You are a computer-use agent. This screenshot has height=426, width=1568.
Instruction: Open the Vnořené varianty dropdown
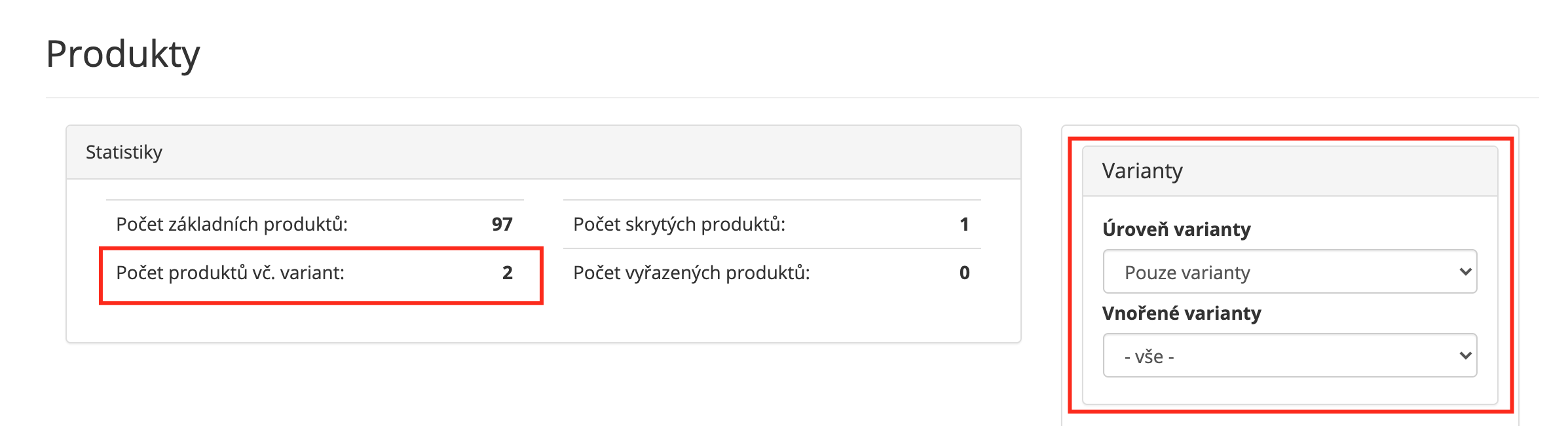(x=1290, y=355)
